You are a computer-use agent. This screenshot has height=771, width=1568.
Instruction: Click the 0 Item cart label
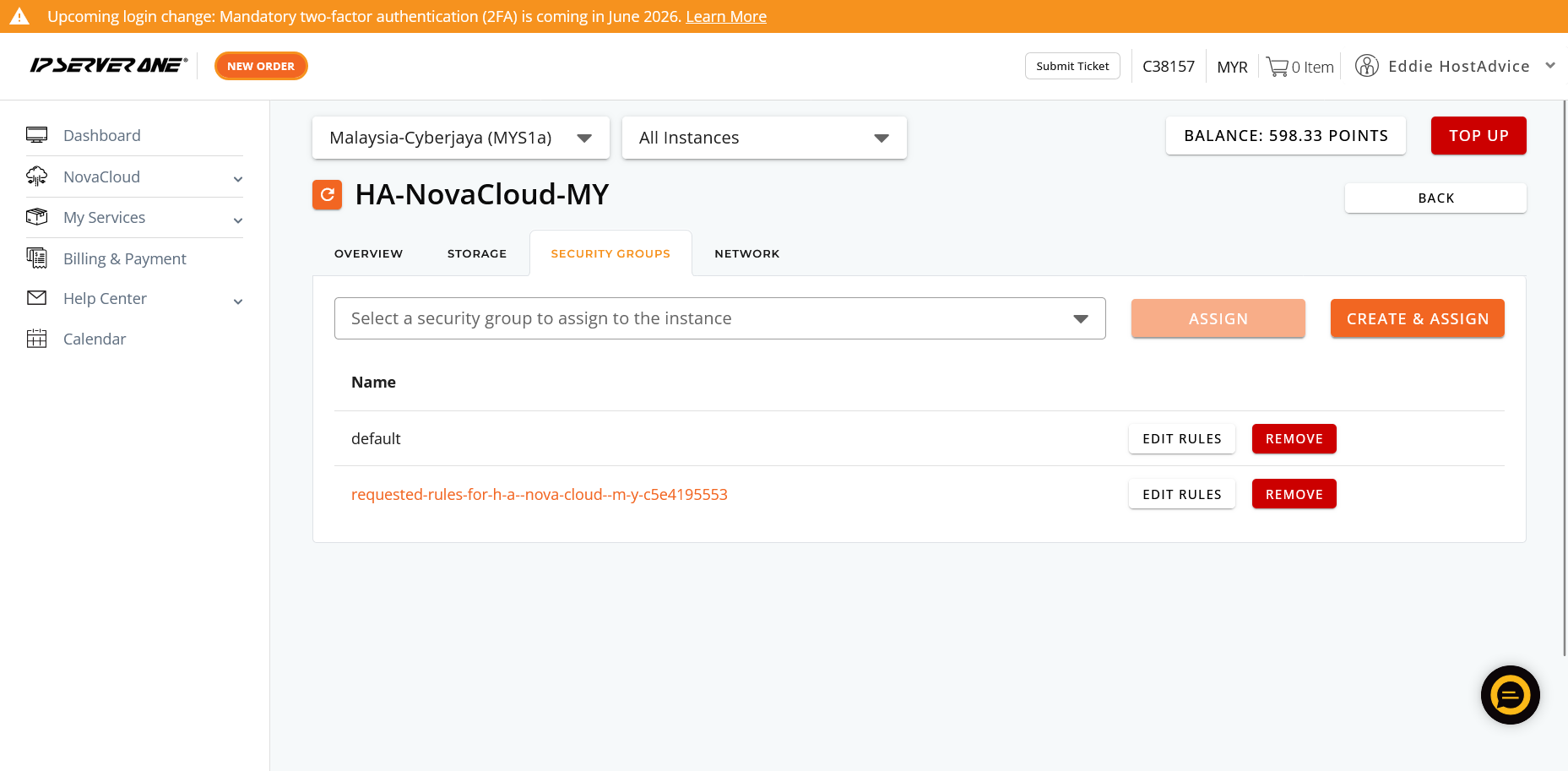[1313, 67]
